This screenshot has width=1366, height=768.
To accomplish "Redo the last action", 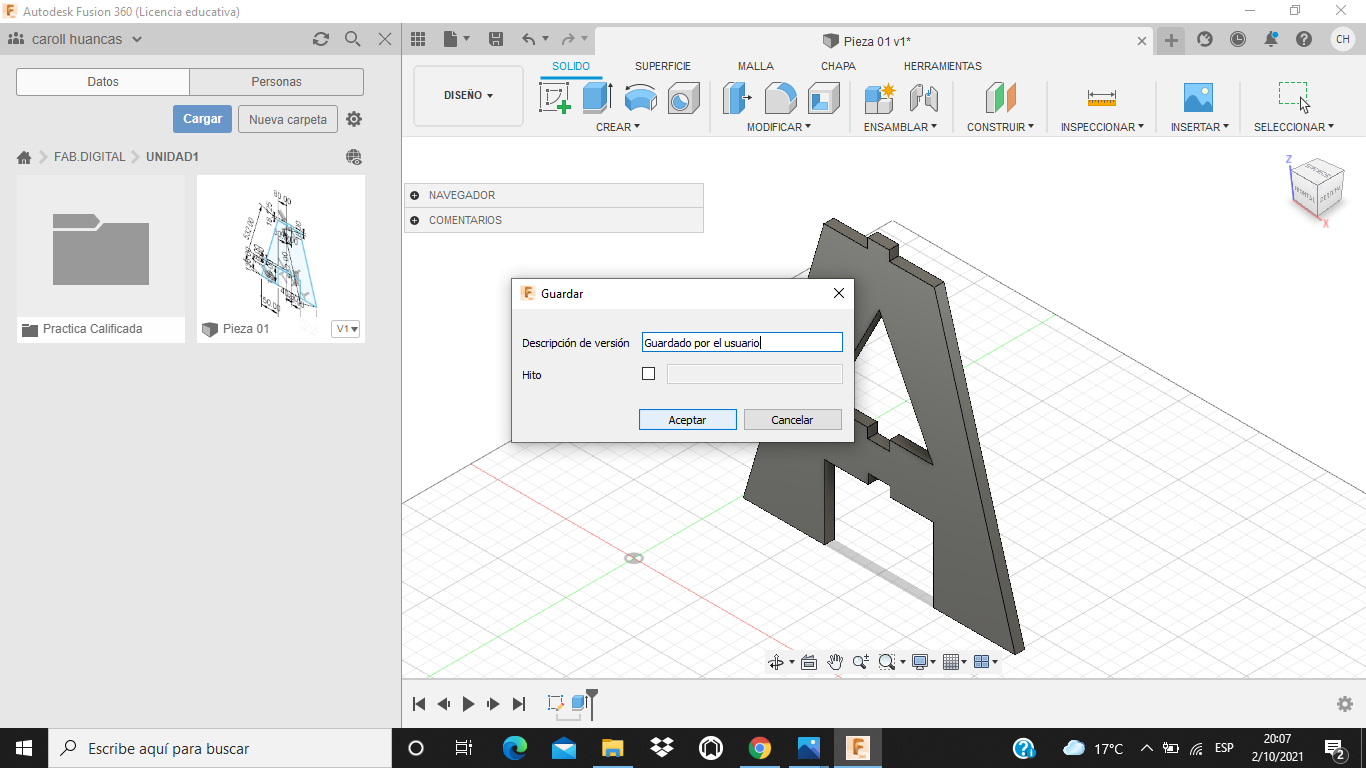I will tap(568, 39).
